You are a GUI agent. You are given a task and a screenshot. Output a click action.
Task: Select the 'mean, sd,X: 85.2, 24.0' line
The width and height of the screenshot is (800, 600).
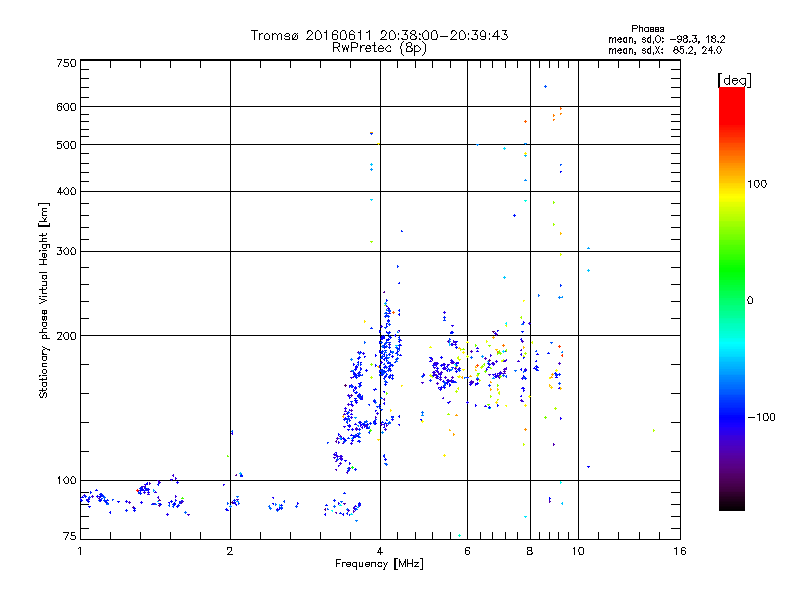(665, 50)
